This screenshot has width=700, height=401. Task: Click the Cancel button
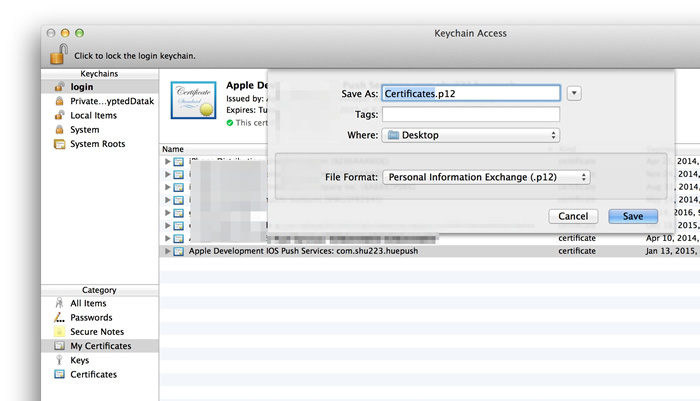coord(573,216)
